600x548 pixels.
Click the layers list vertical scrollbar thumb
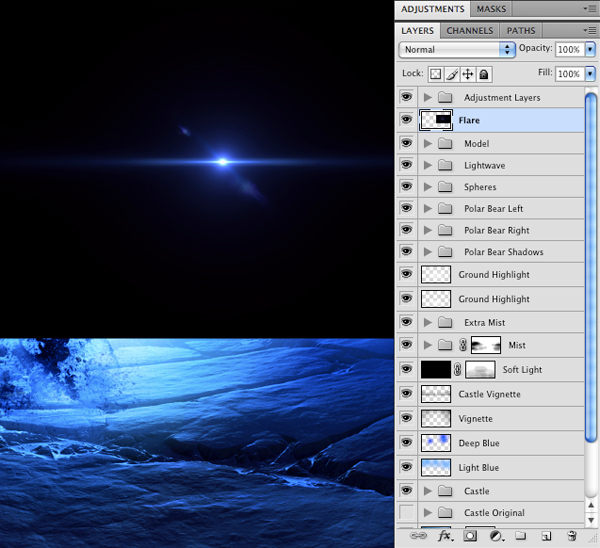(x=591, y=267)
